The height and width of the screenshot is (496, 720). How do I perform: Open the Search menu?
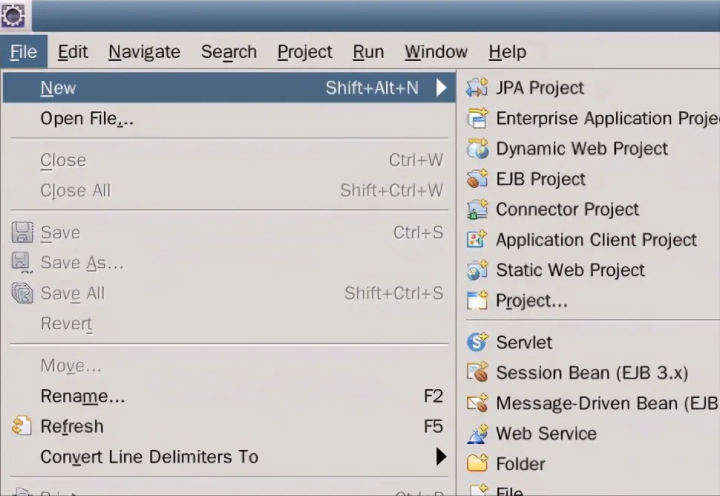pyautogui.click(x=229, y=52)
